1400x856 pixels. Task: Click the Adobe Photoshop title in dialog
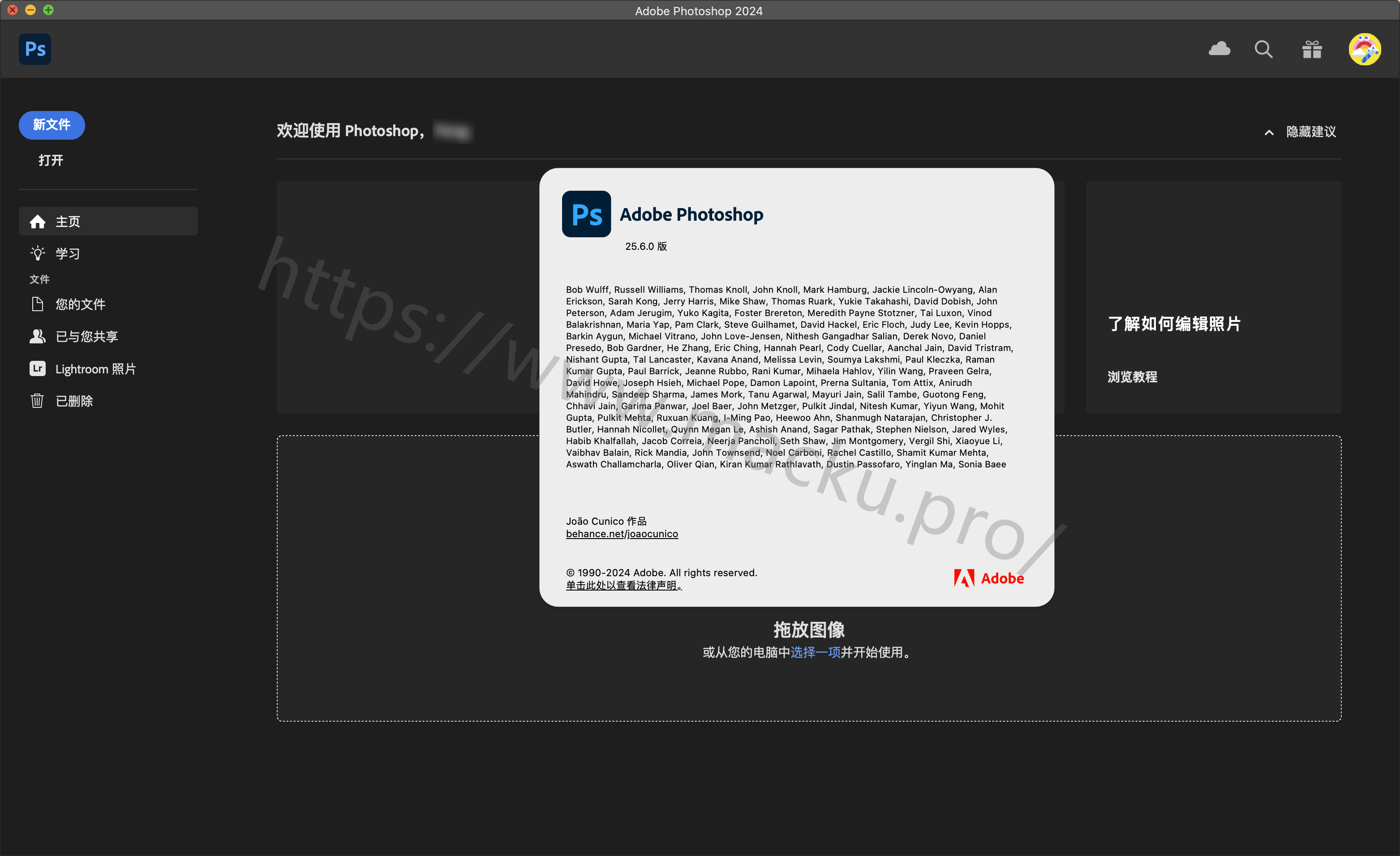691,215
